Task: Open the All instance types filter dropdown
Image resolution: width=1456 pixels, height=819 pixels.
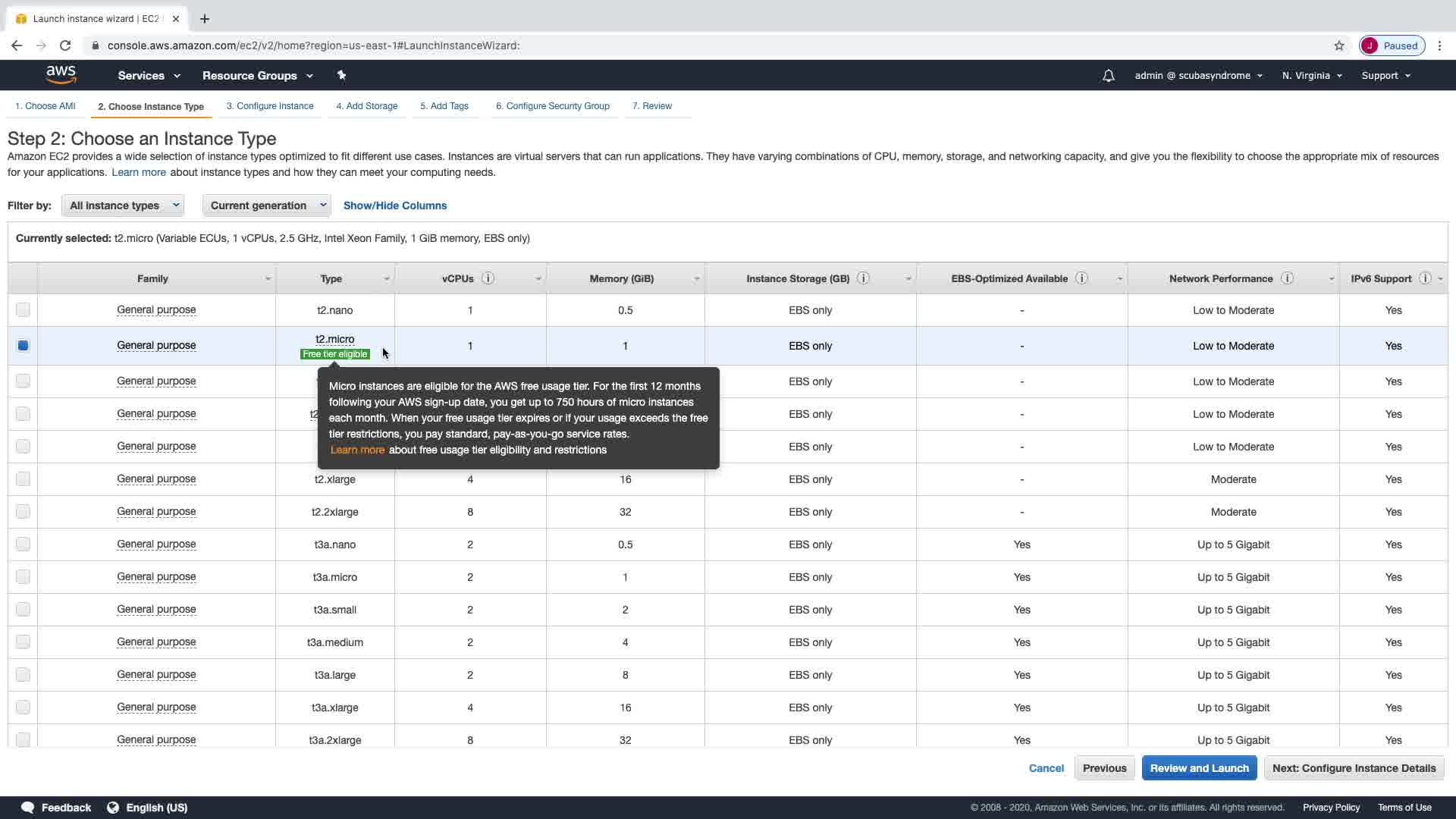Action: pos(123,206)
